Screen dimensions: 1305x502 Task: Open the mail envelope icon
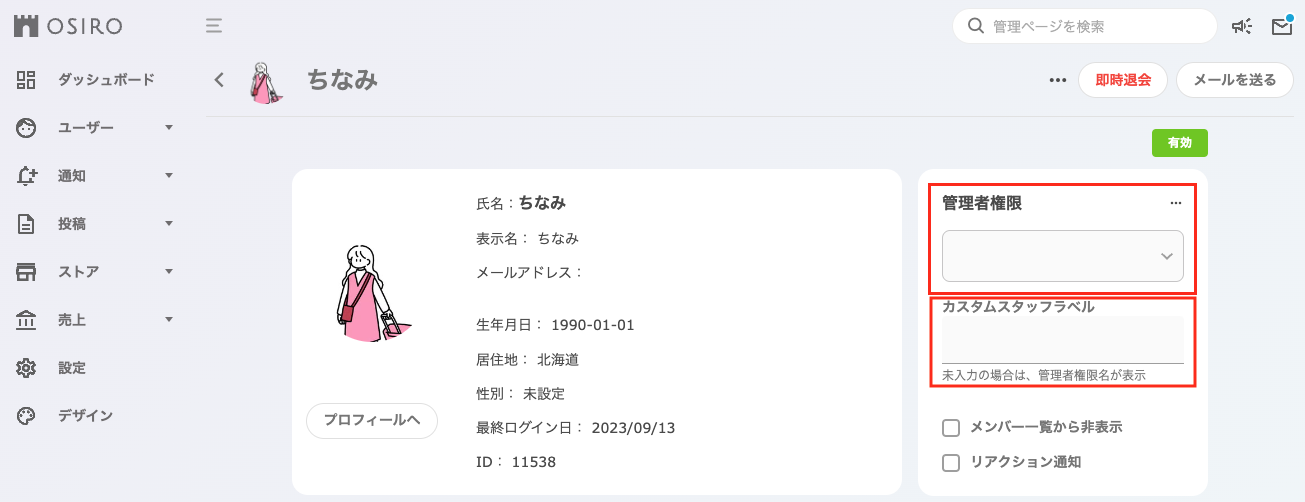pyautogui.click(x=1282, y=27)
